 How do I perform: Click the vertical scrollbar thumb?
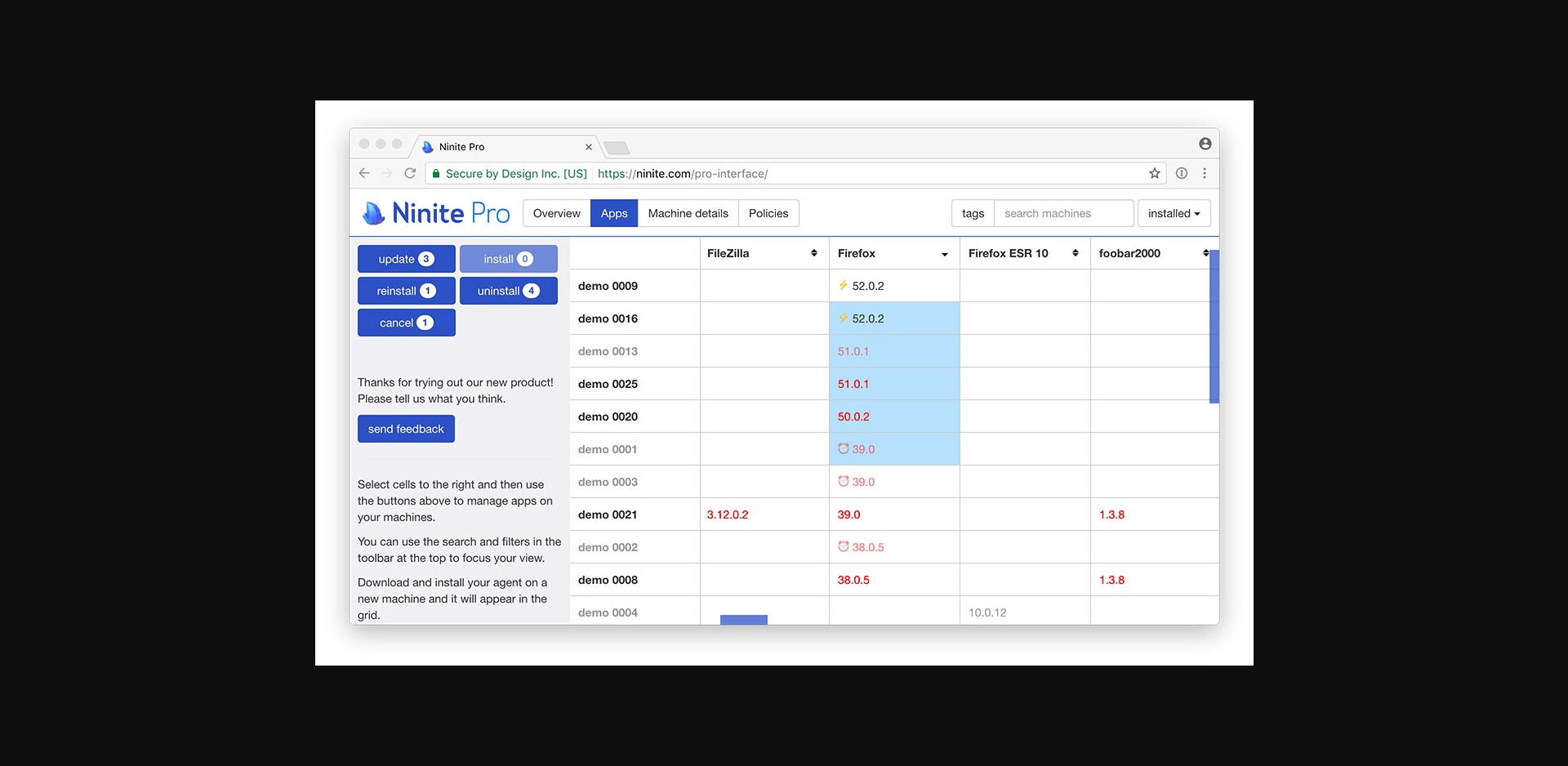pyautogui.click(x=1214, y=327)
